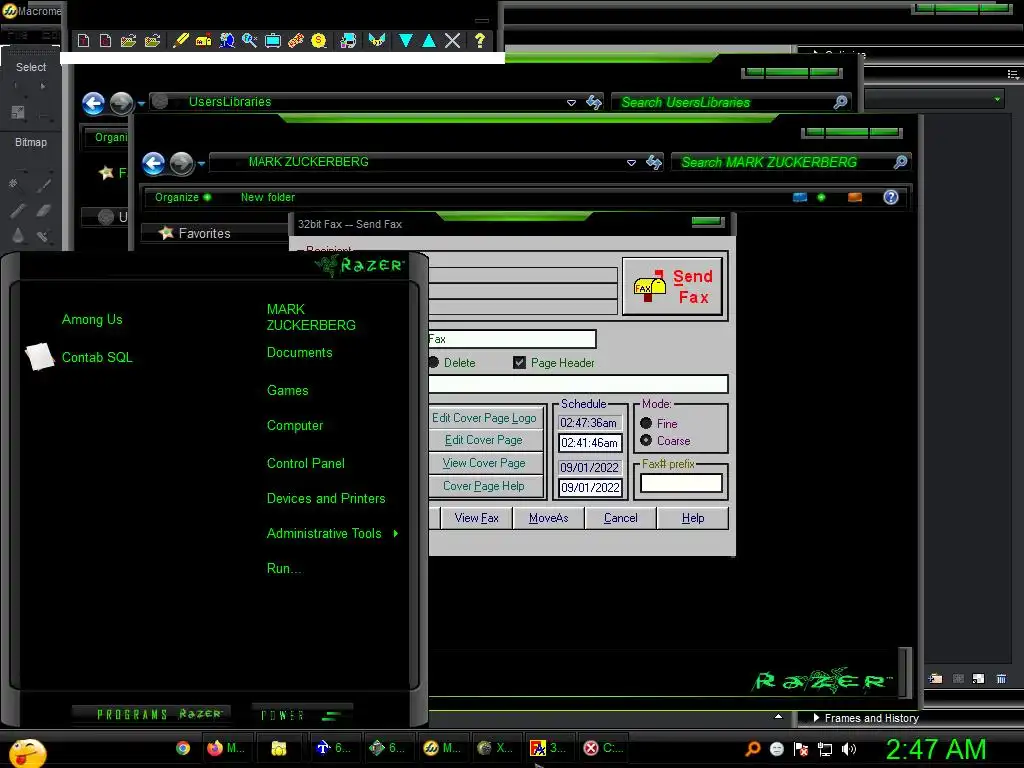Click the network tray icon
Image resolution: width=1024 pixels, height=768 pixels.
[x=825, y=749]
